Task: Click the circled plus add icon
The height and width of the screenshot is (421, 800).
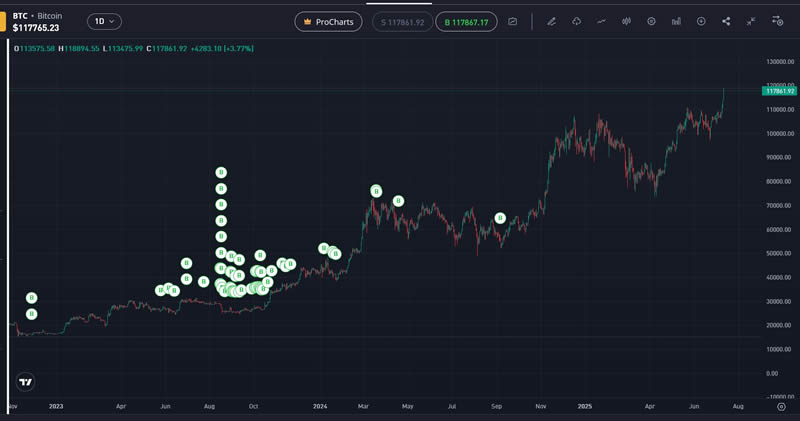Action: pyautogui.click(x=701, y=21)
